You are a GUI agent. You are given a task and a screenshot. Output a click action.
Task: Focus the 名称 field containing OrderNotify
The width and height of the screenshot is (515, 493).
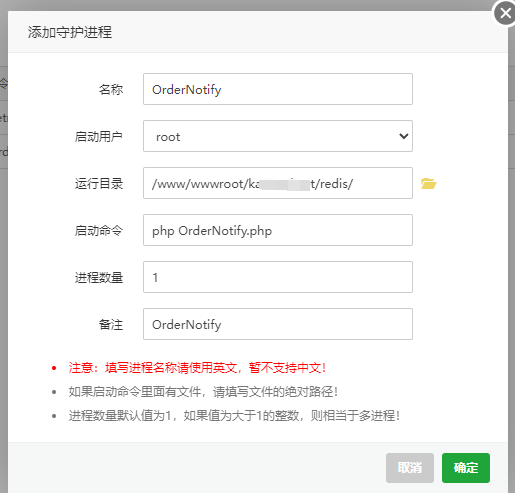coord(278,89)
